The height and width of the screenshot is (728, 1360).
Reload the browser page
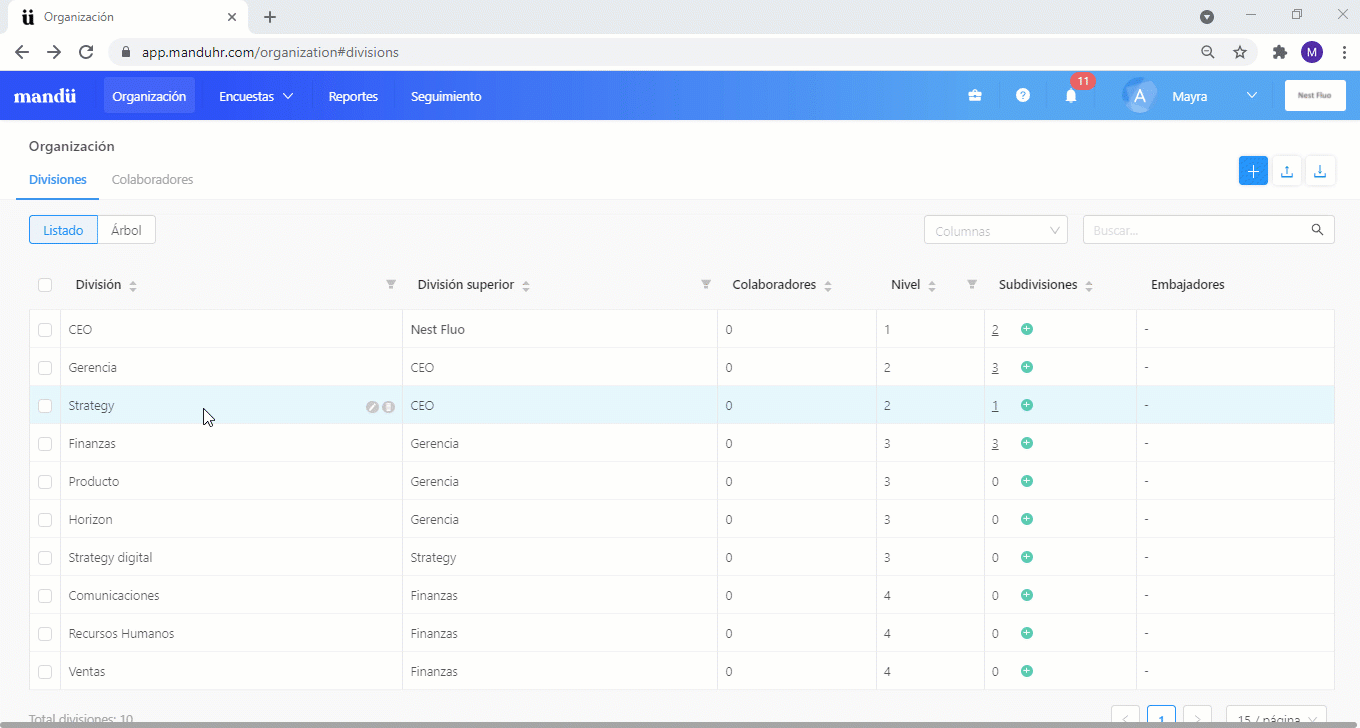point(86,52)
